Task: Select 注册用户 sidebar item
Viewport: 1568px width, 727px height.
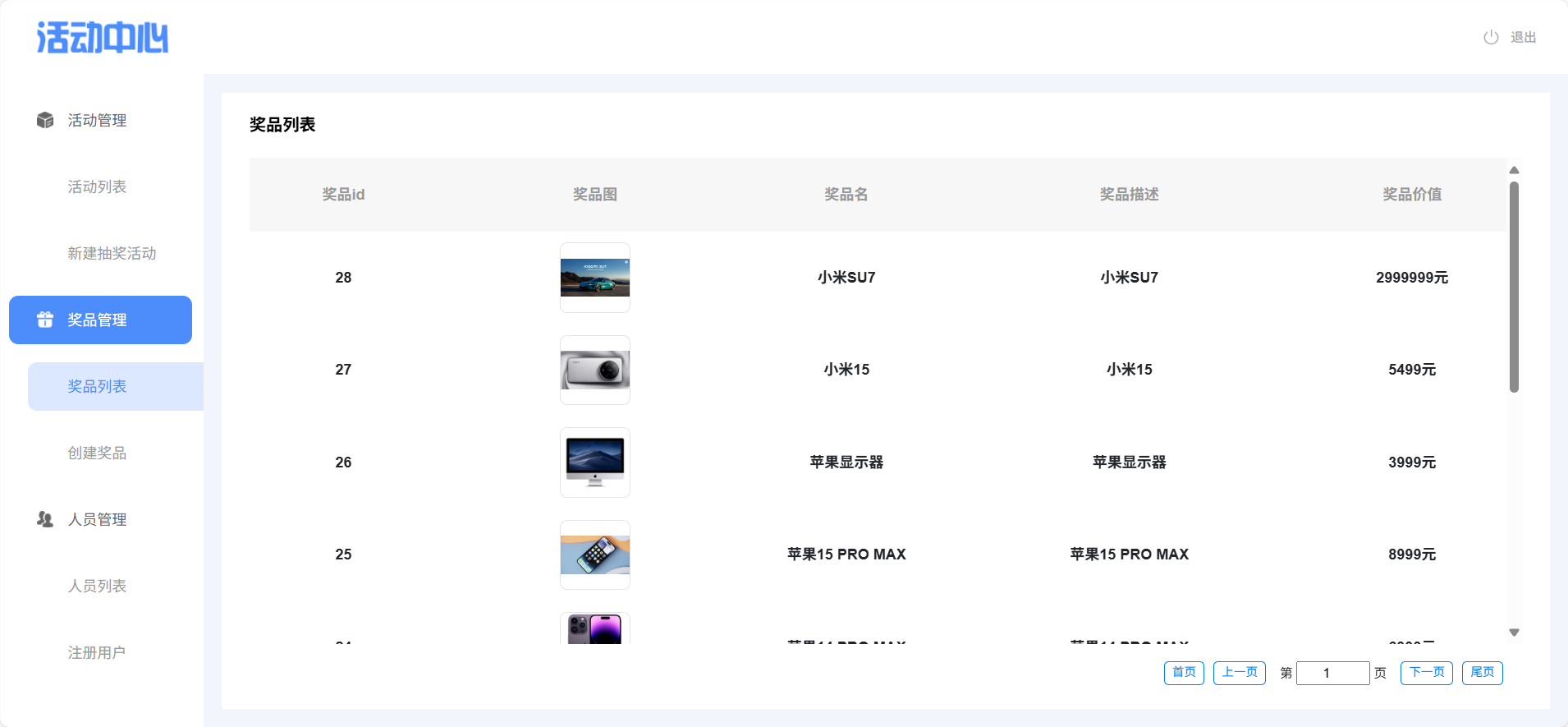Action: [x=97, y=652]
